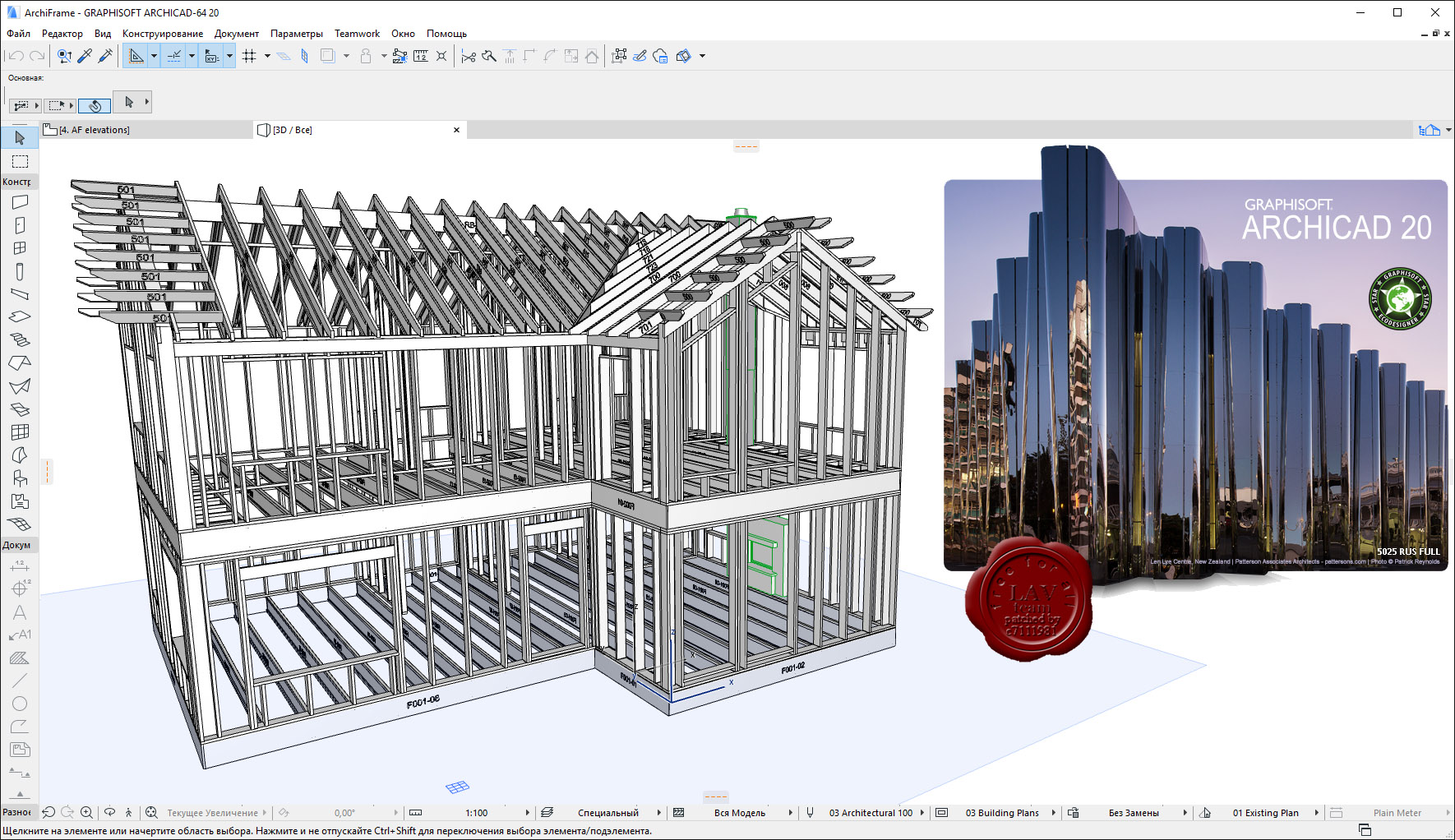Expand 'Вся Модель' partial structure dropdown
Image resolution: width=1455 pixels, height=840 pixels.
[790, 813]
